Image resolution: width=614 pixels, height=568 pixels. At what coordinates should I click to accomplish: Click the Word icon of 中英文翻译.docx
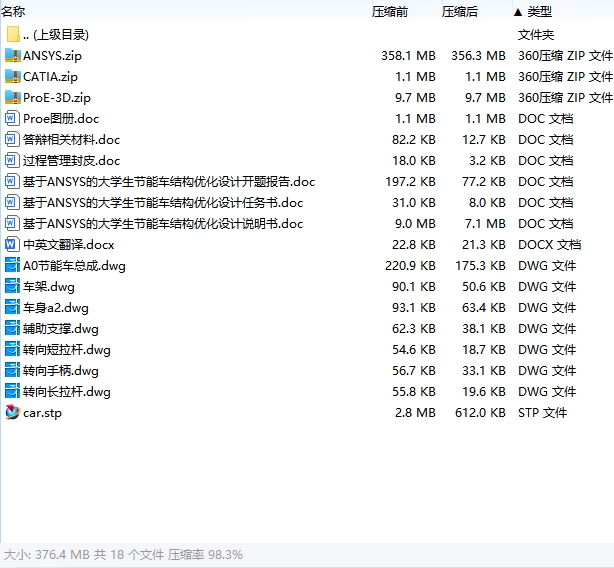(x=12, y=245)
